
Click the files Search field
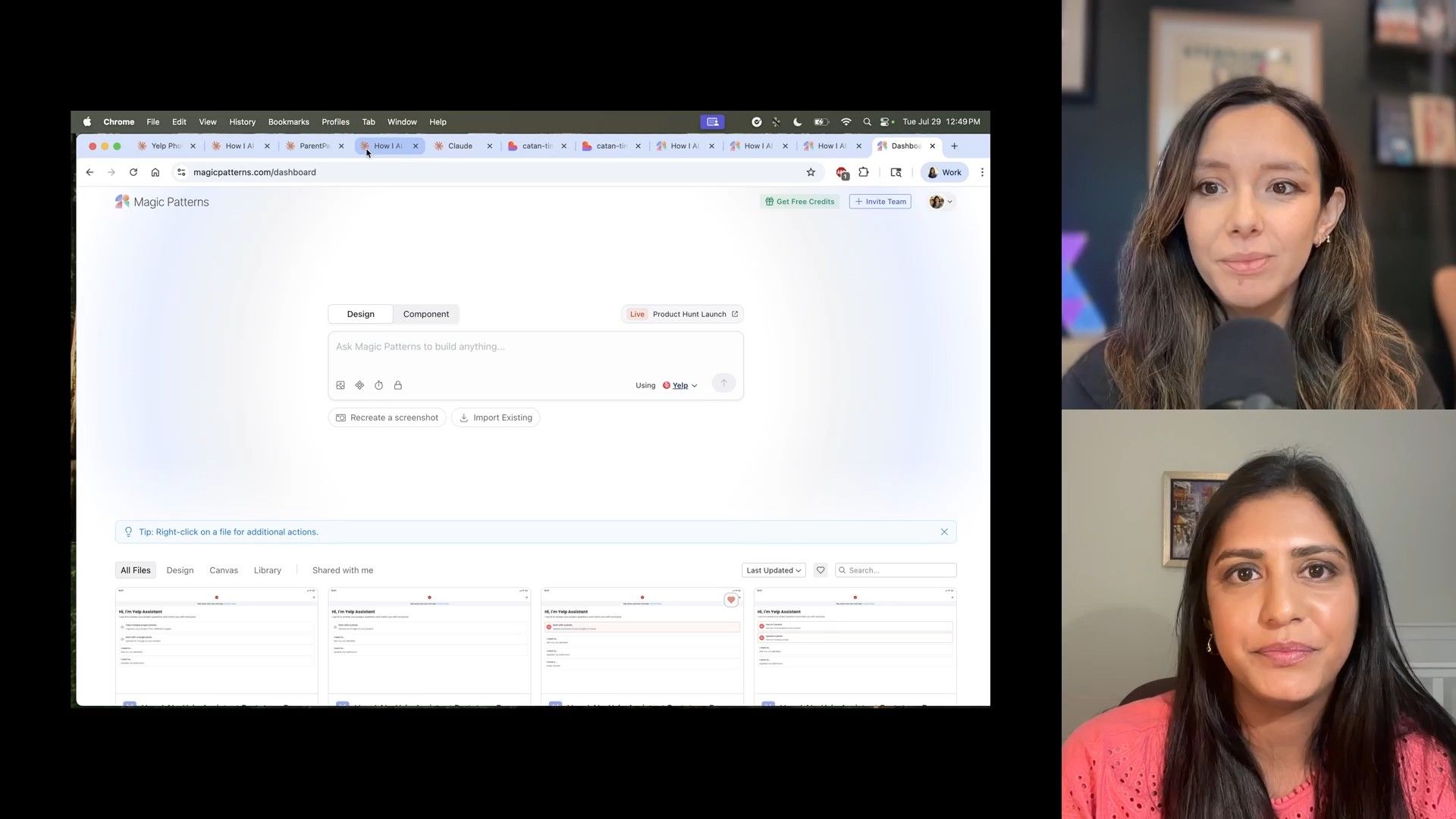pyautogui.click(x=896, y=570)
